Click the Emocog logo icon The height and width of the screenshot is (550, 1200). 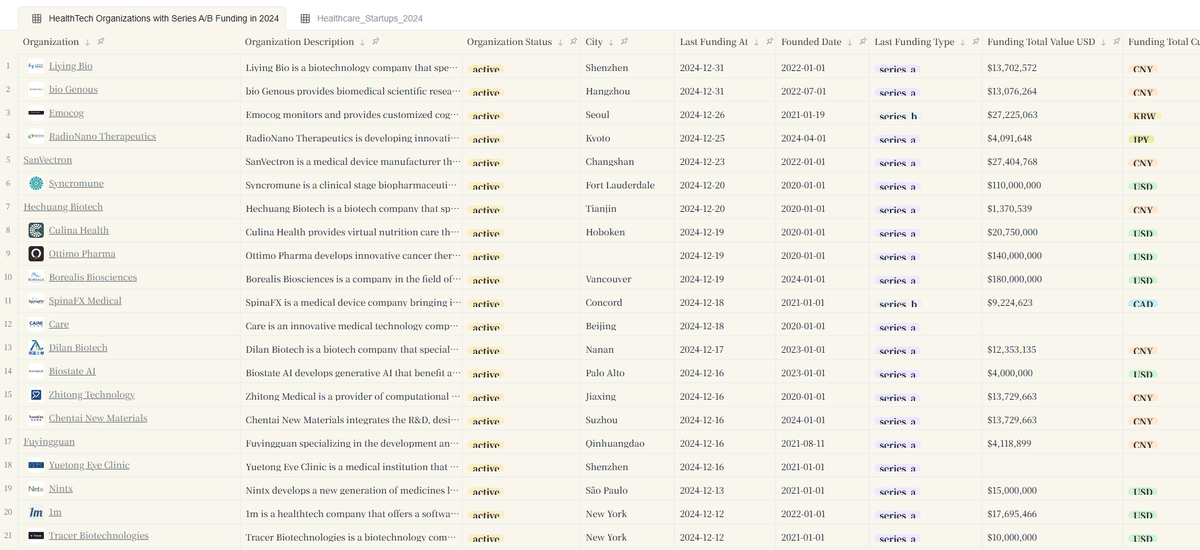[36, 113]
